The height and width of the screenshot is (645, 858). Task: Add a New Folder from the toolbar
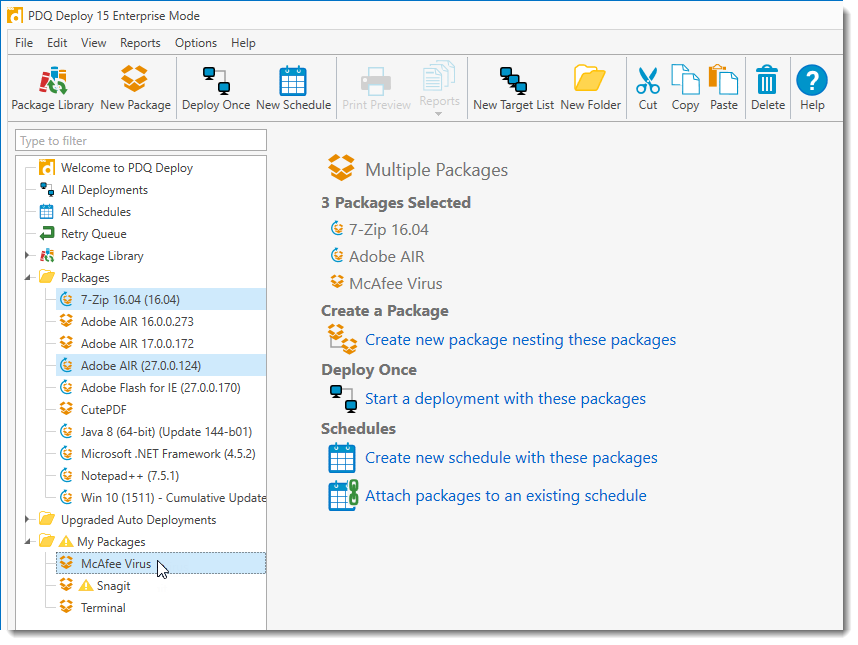point(590,88)
